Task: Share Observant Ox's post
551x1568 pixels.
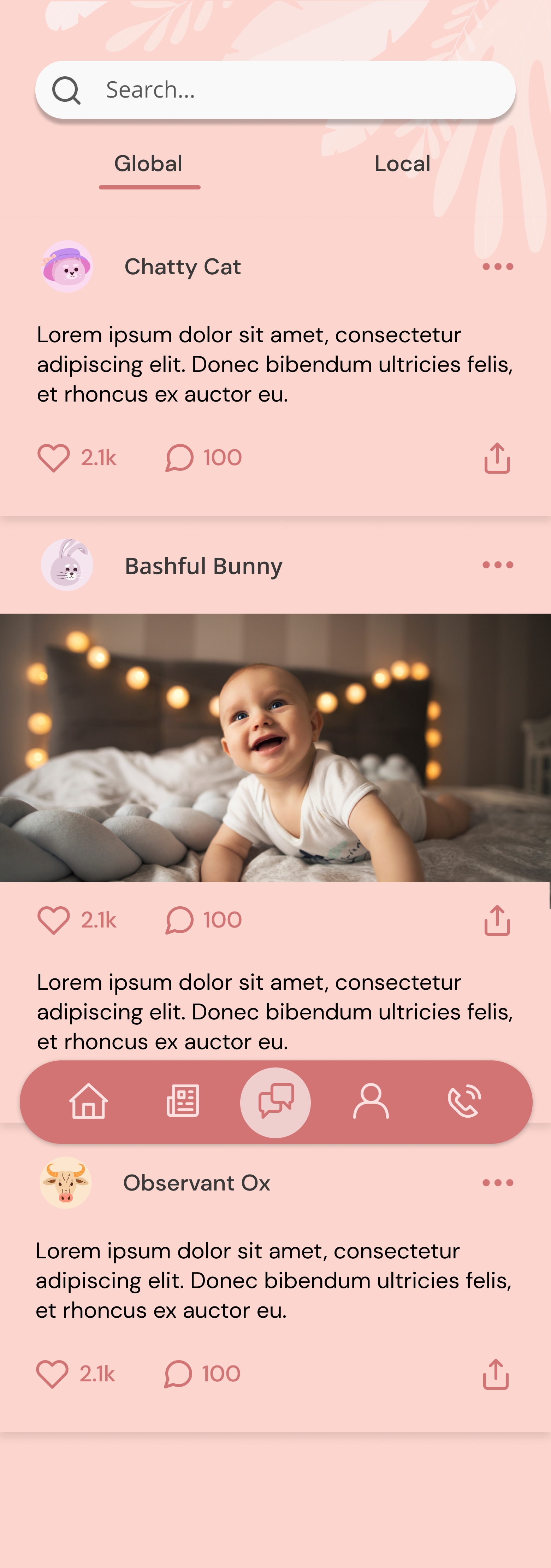Action: click(x=496, y=1374)
